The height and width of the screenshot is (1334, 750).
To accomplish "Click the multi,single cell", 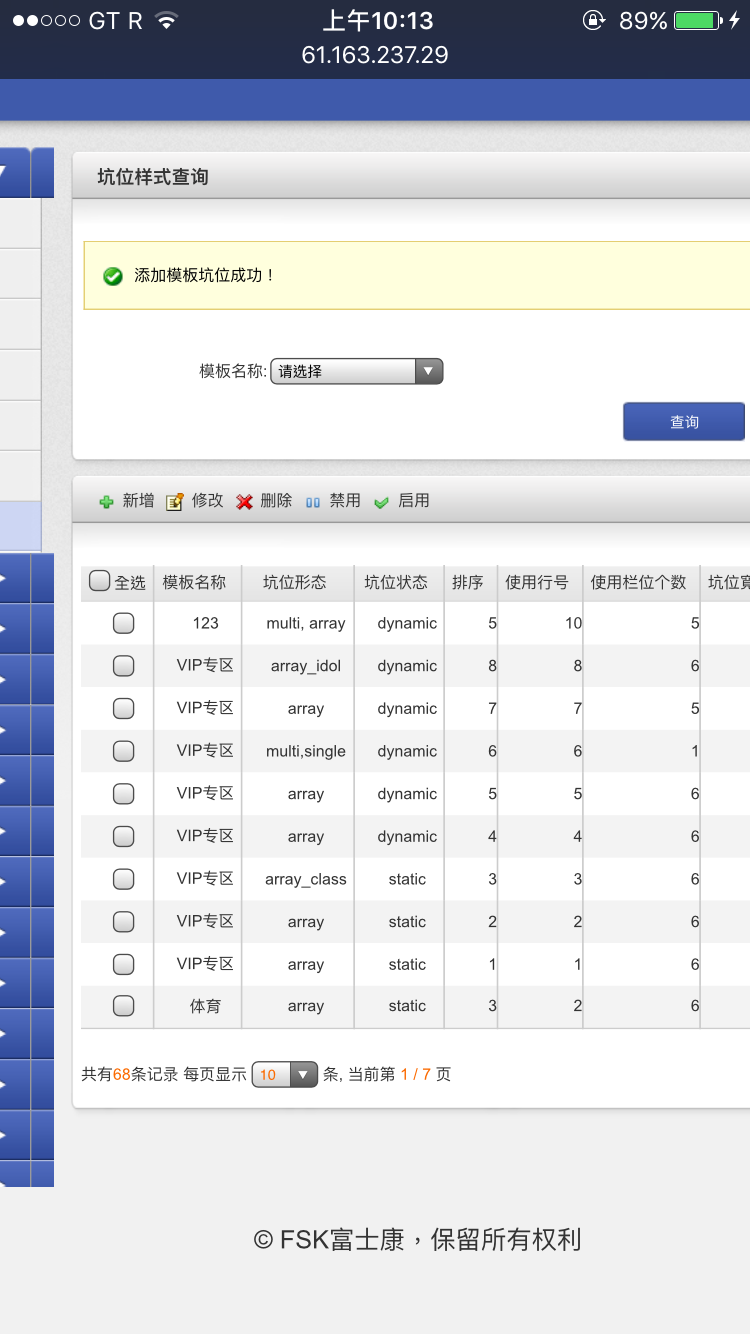I will 306,751.
